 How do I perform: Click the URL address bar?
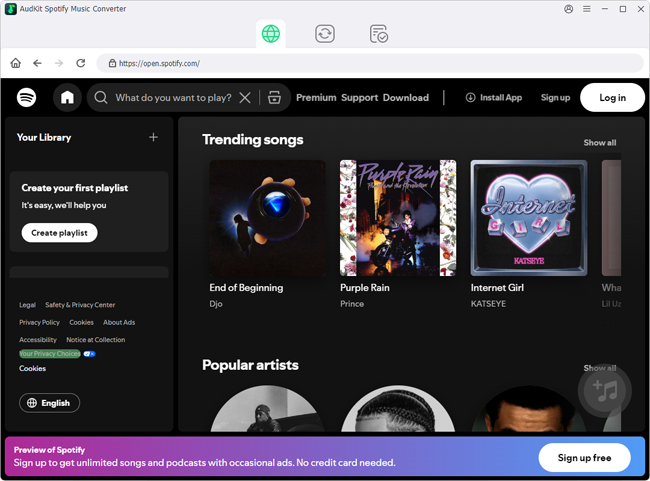(370, 63)
